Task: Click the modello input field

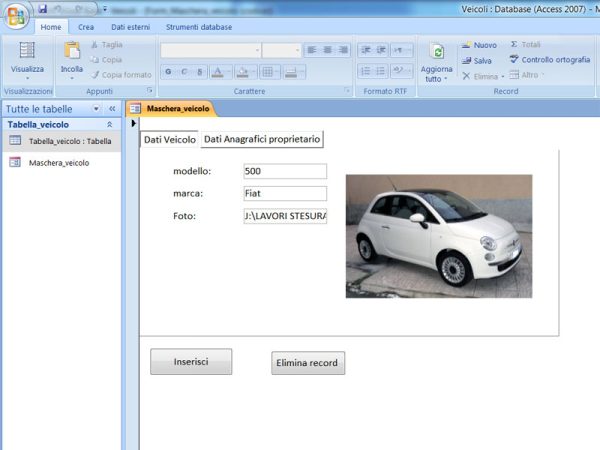Action: click(x=284, y=171)
